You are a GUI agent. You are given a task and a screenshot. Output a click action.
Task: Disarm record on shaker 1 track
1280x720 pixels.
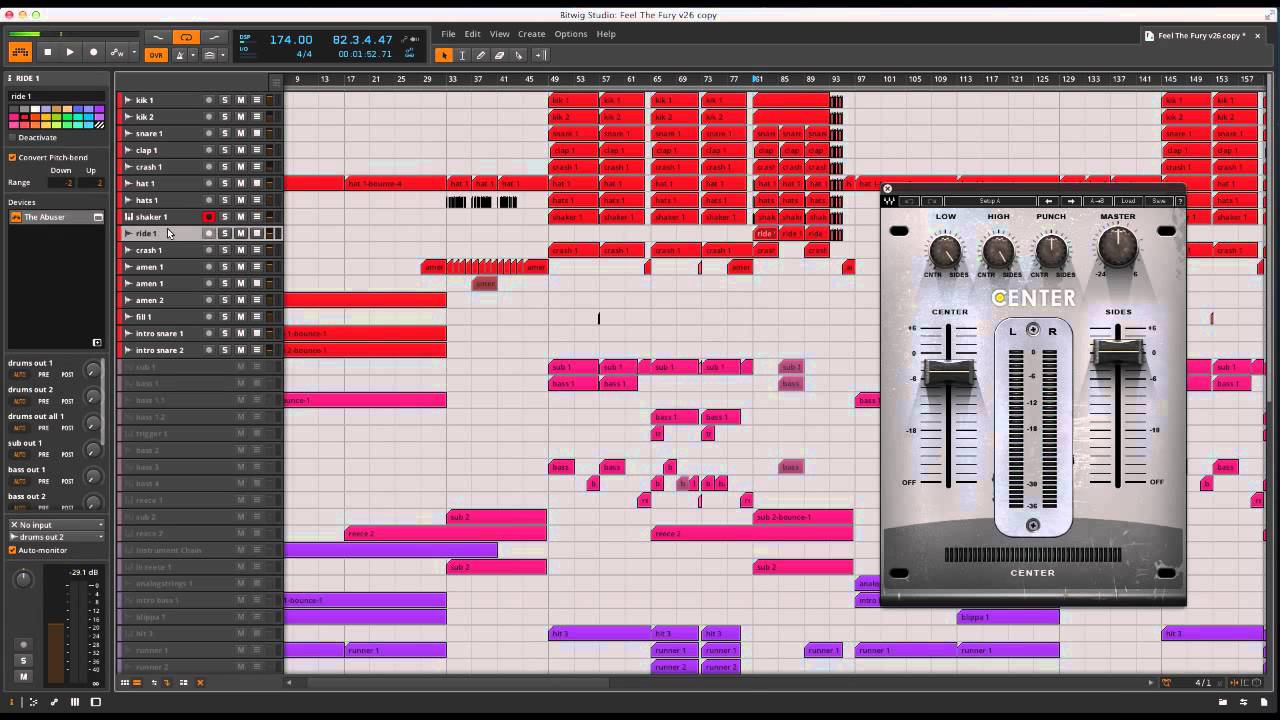[x=209, y=217]
